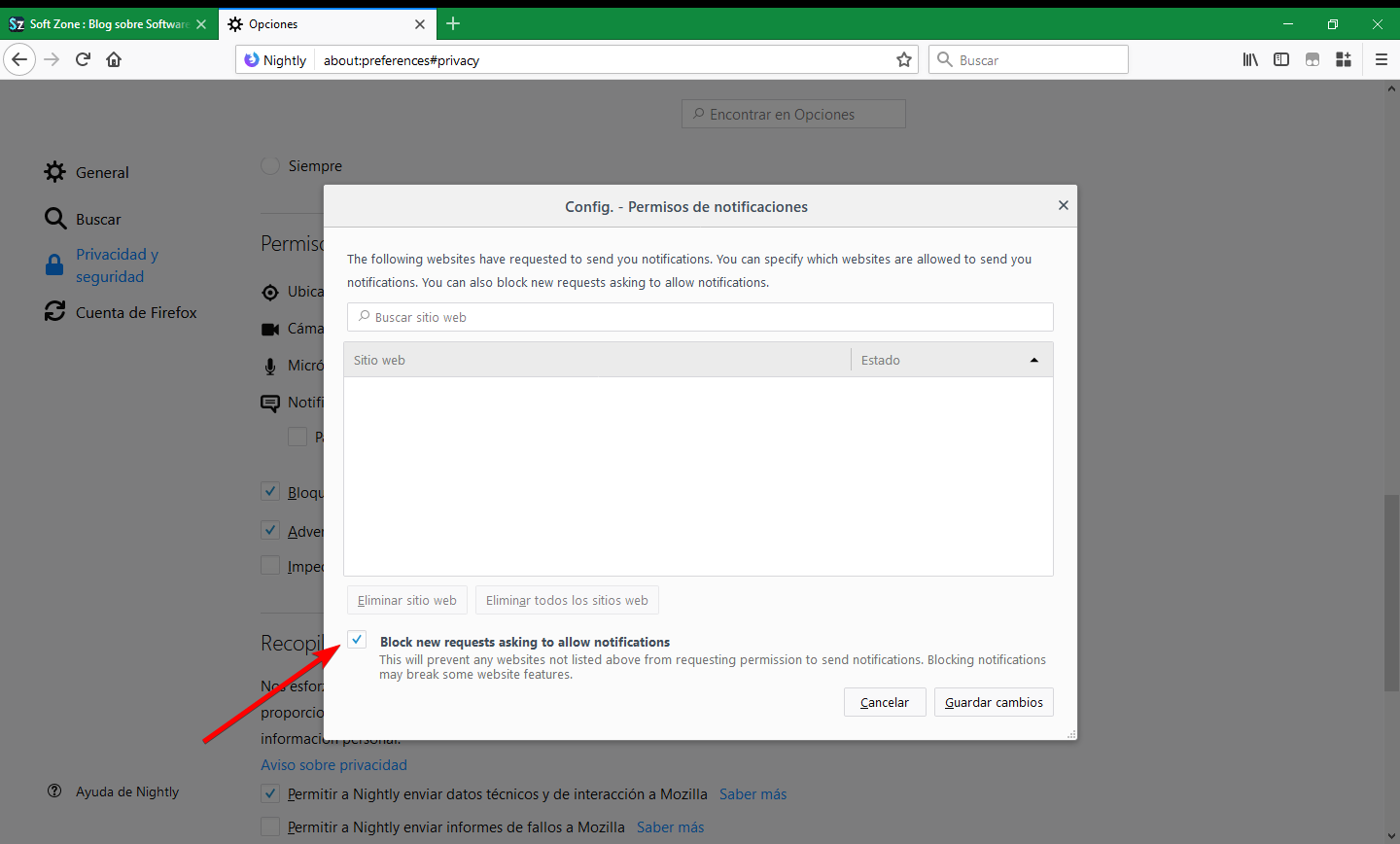Open Saber más link for datos técnicos
The height and width of the screenshot is (844, 1400).
pos(752,794)
